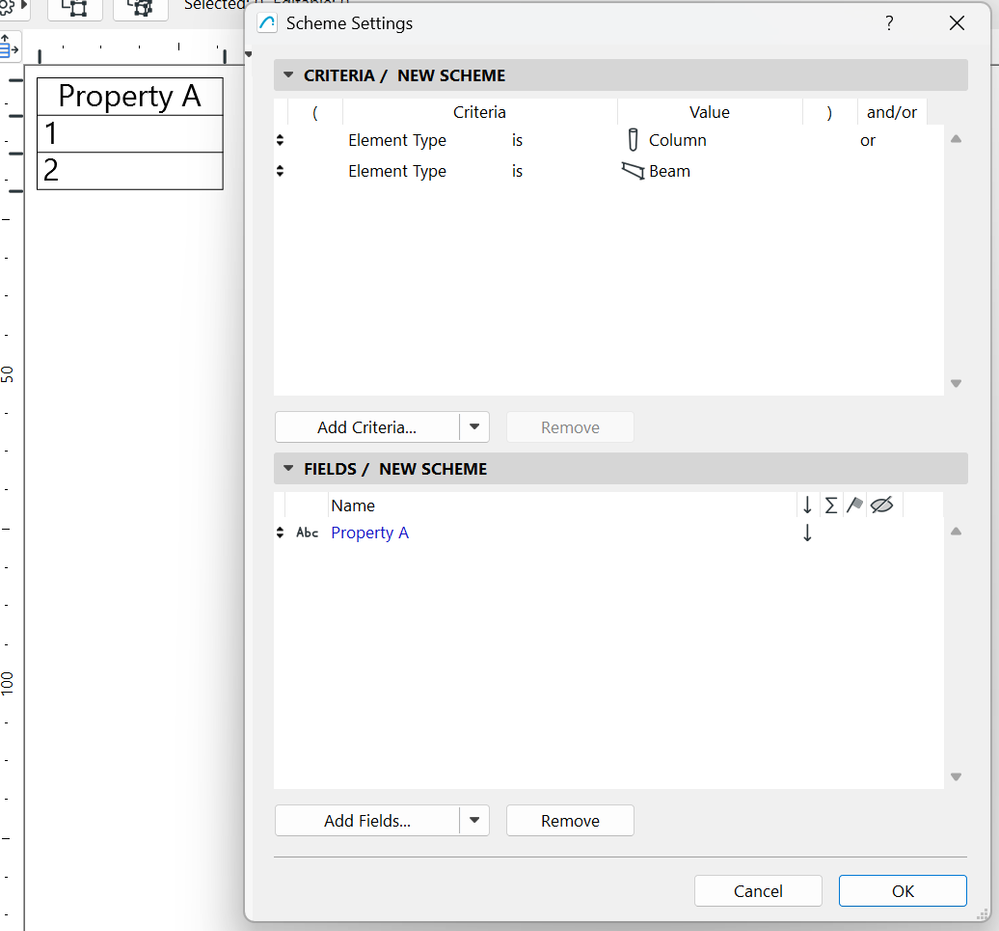Click the Column element type icon
This screenshot has height=931, width=999.
pyautogui.click(x=633, y=140)
